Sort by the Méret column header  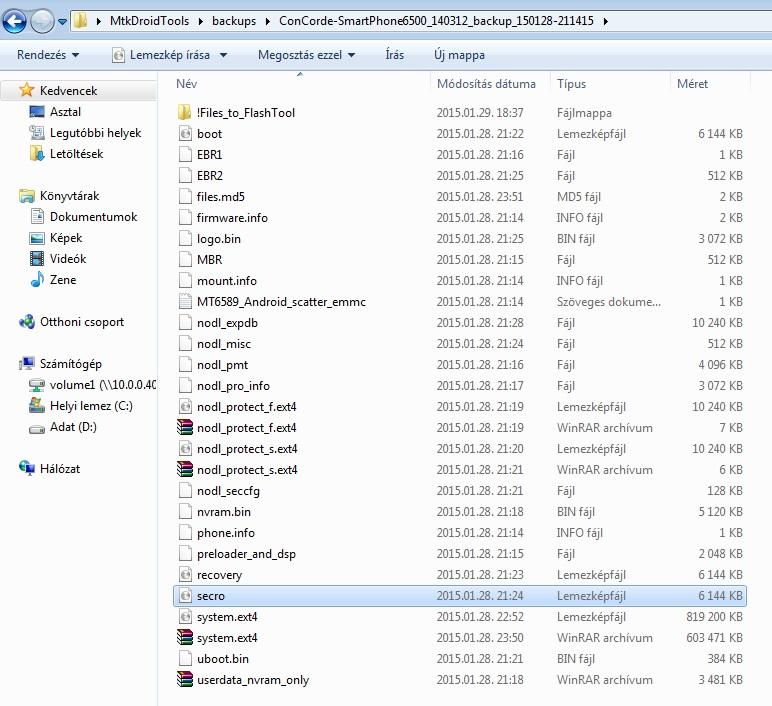[x=692, y=84]
